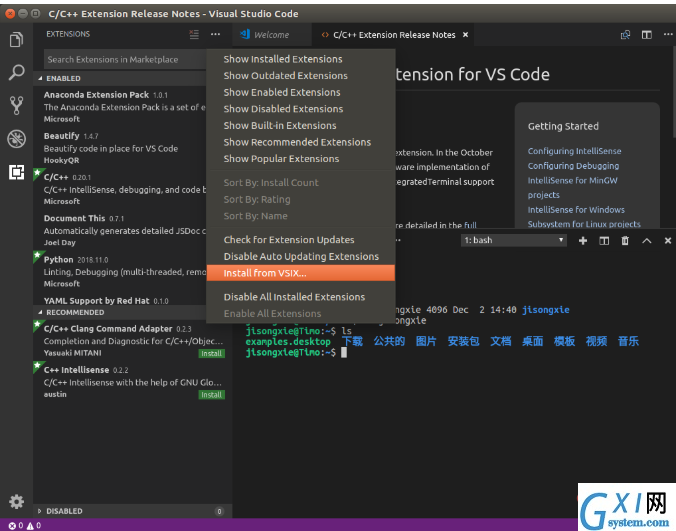Click the star badge on Python extension
676x531 pixels.
click(38, 255)
